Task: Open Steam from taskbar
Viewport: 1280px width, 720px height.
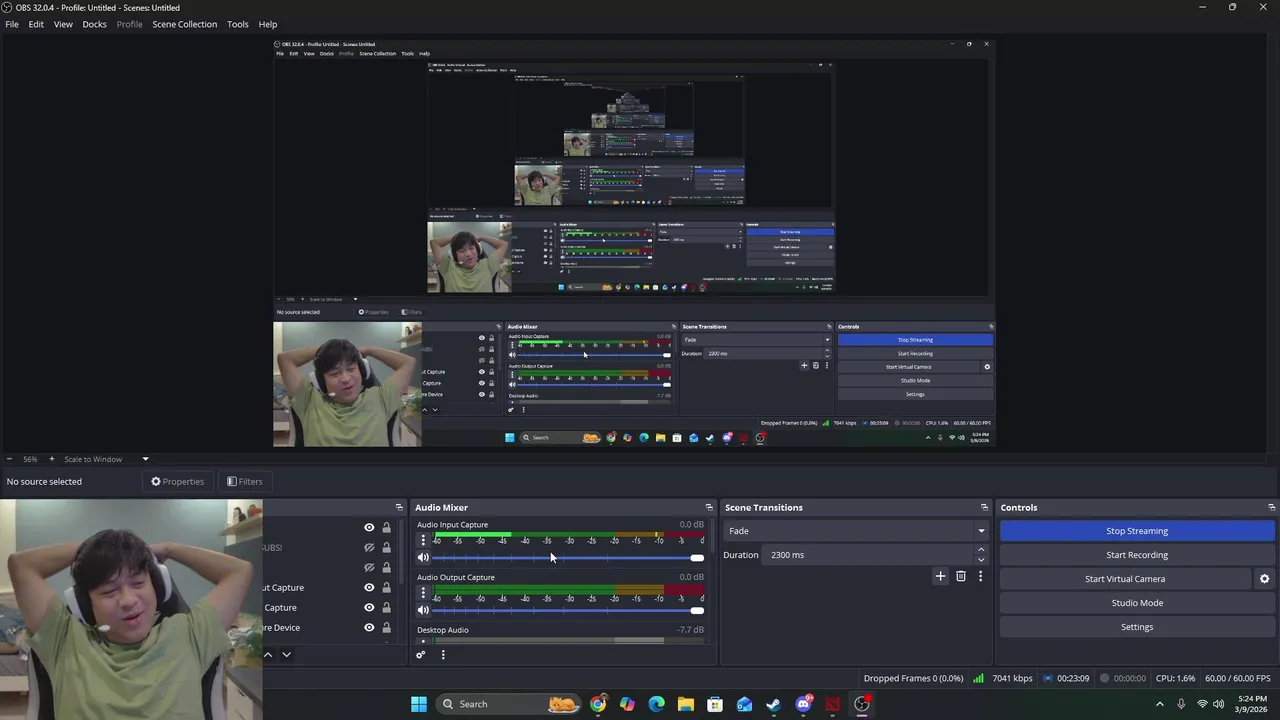Action: pos(774,704)
